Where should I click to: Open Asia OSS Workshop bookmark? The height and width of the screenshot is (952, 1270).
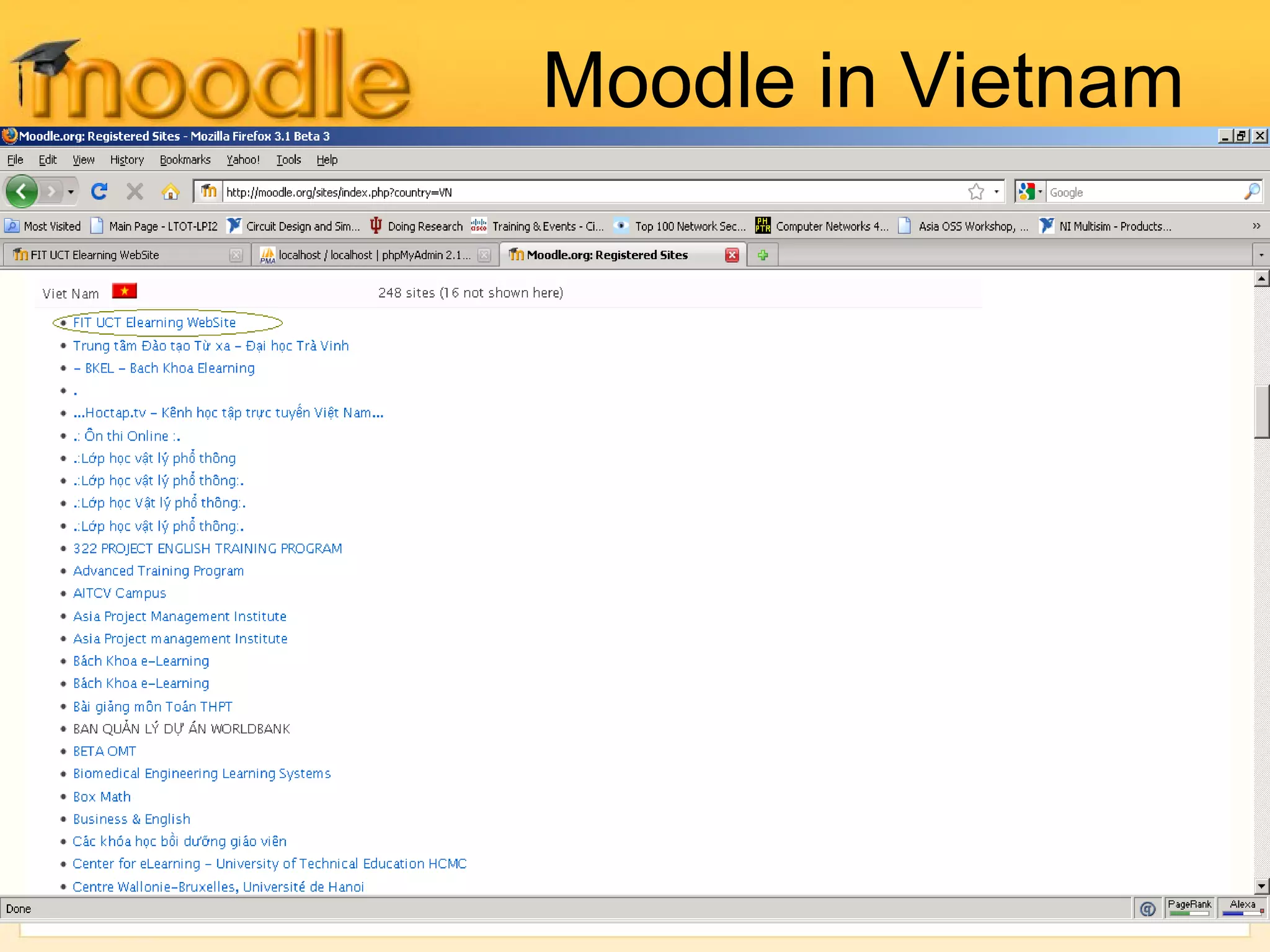(x=963, y=226)
